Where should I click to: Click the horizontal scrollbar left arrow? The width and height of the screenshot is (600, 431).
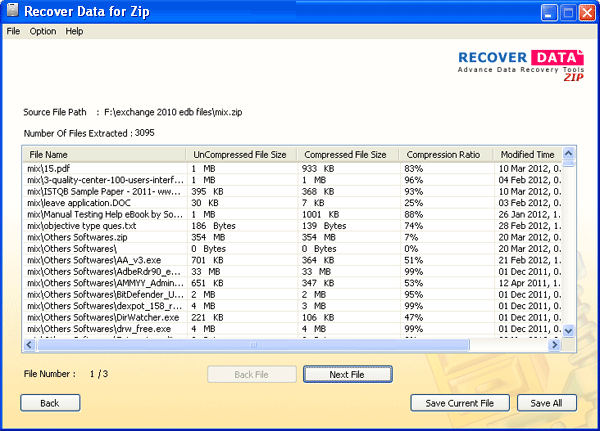29,343
